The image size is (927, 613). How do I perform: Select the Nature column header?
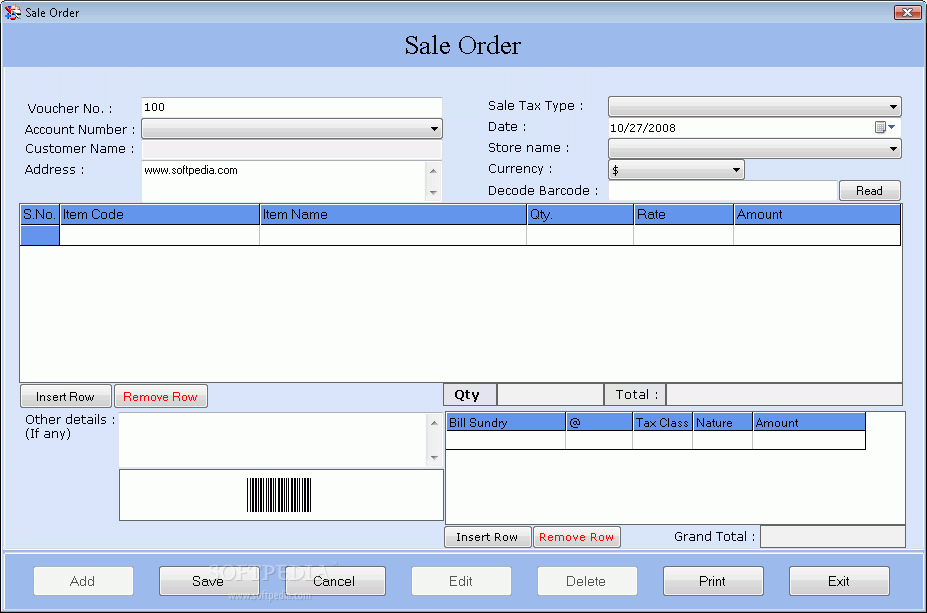pos(722,422)
